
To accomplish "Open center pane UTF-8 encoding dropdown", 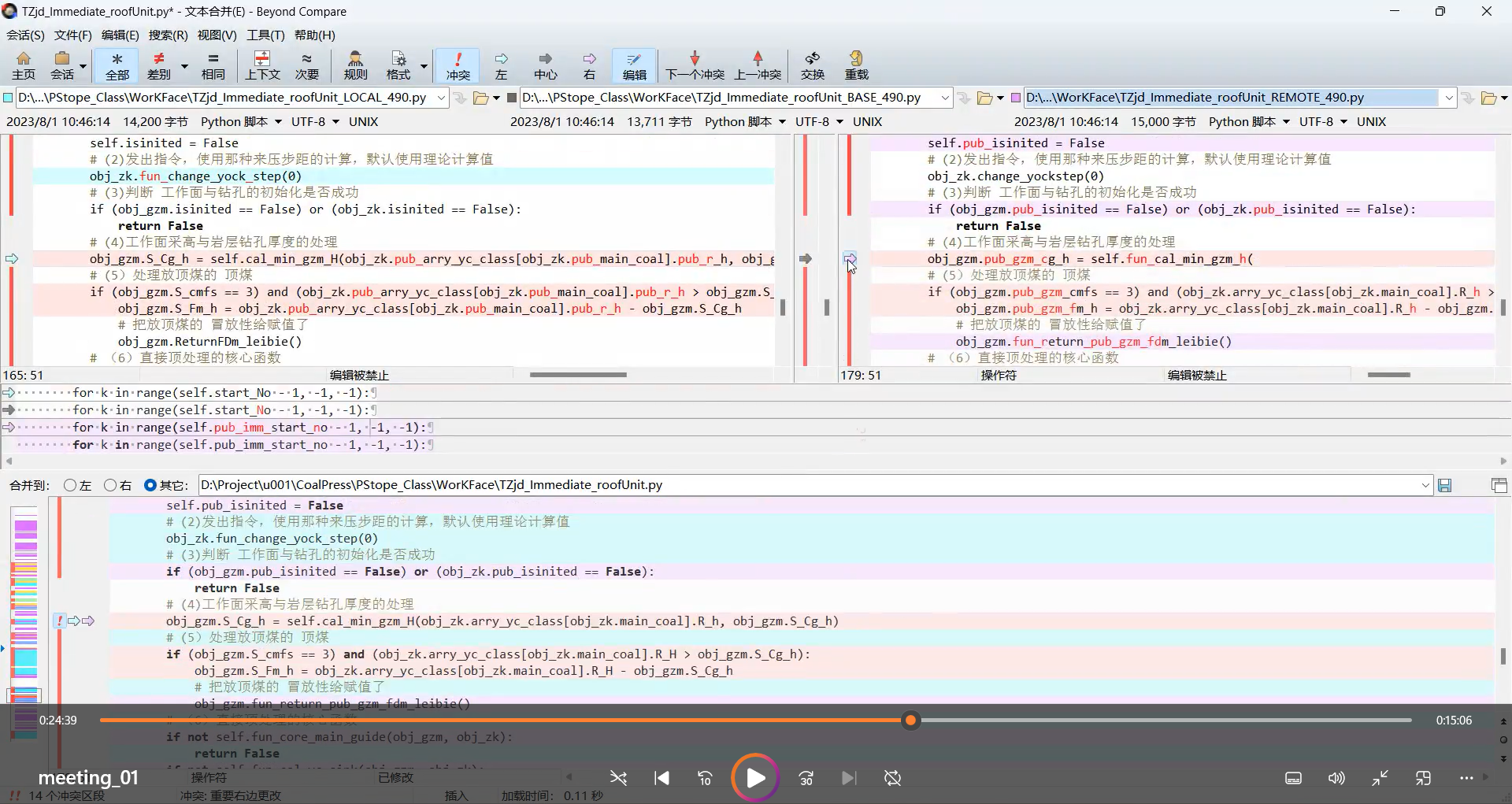I will [819, 122].
